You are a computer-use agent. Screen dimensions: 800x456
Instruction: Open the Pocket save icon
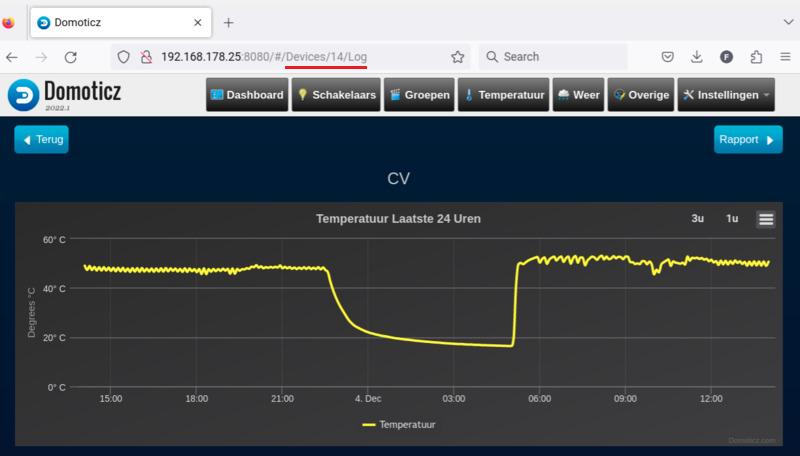[667, 57]
